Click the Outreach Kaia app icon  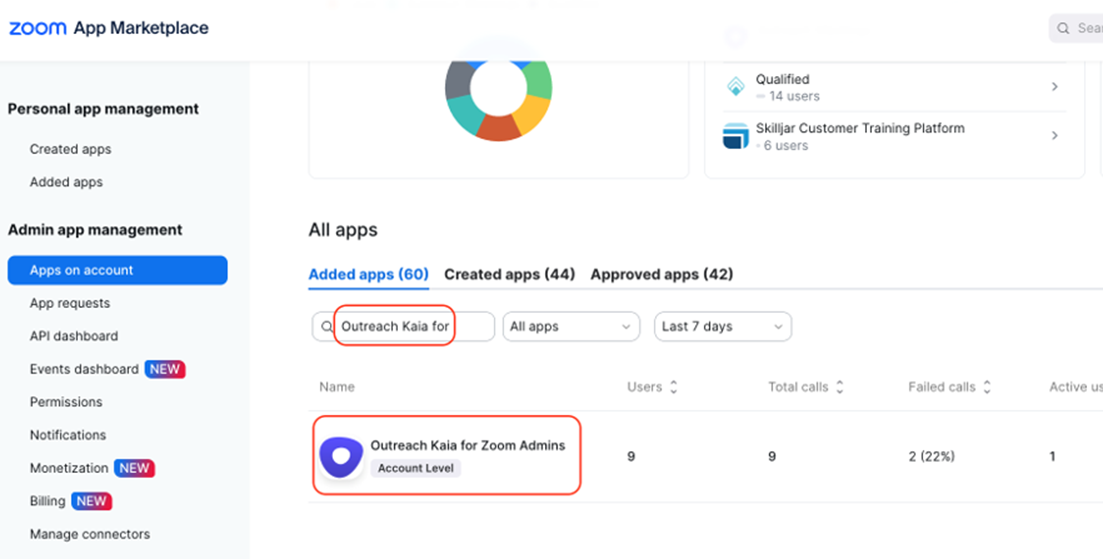click(x=341, y=457)
